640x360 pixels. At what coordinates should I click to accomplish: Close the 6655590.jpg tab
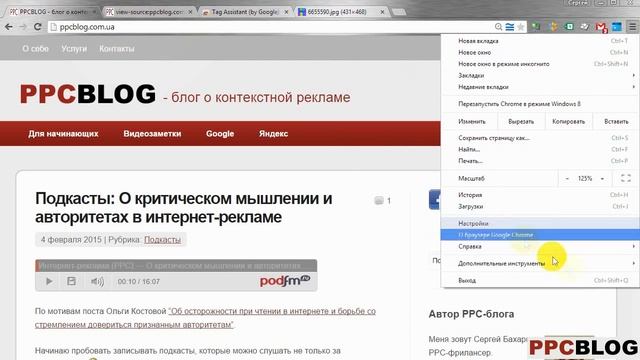[382, 12]
